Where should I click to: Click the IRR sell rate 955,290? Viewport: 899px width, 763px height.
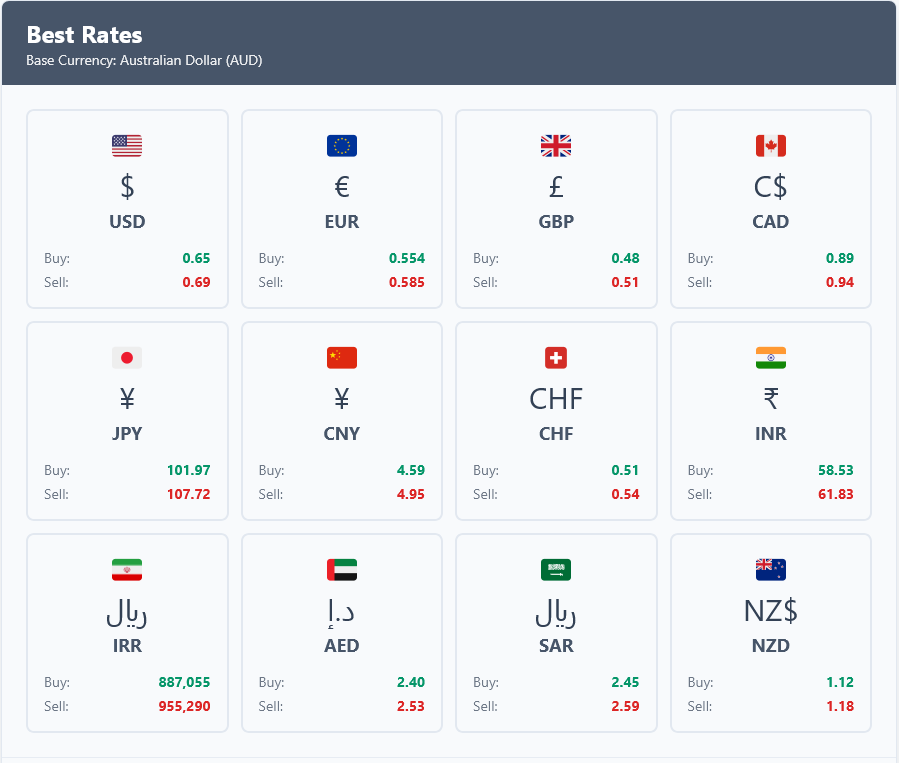point(185,706)
